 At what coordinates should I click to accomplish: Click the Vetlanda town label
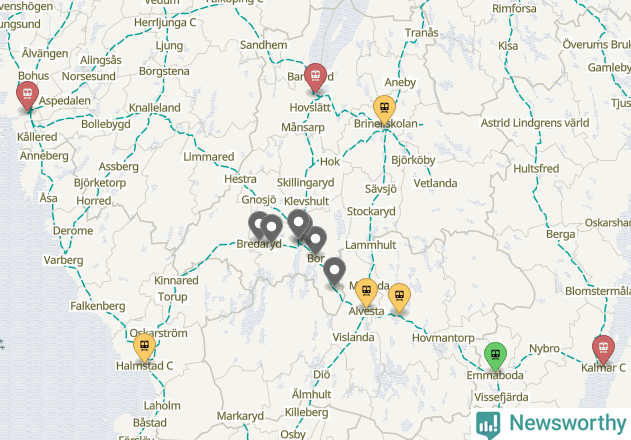[435, 184]
